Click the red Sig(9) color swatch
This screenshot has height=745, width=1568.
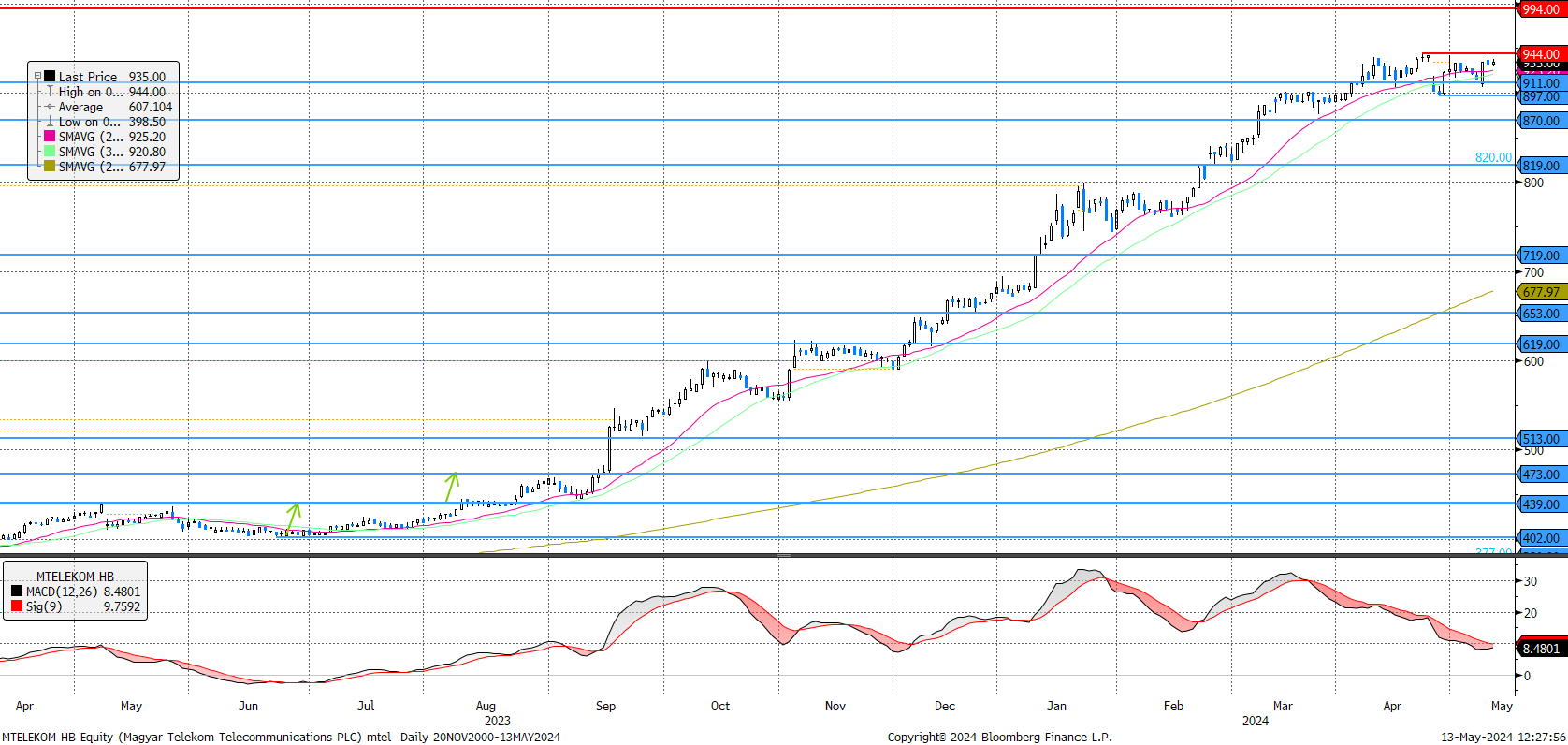tap(17, 606)
